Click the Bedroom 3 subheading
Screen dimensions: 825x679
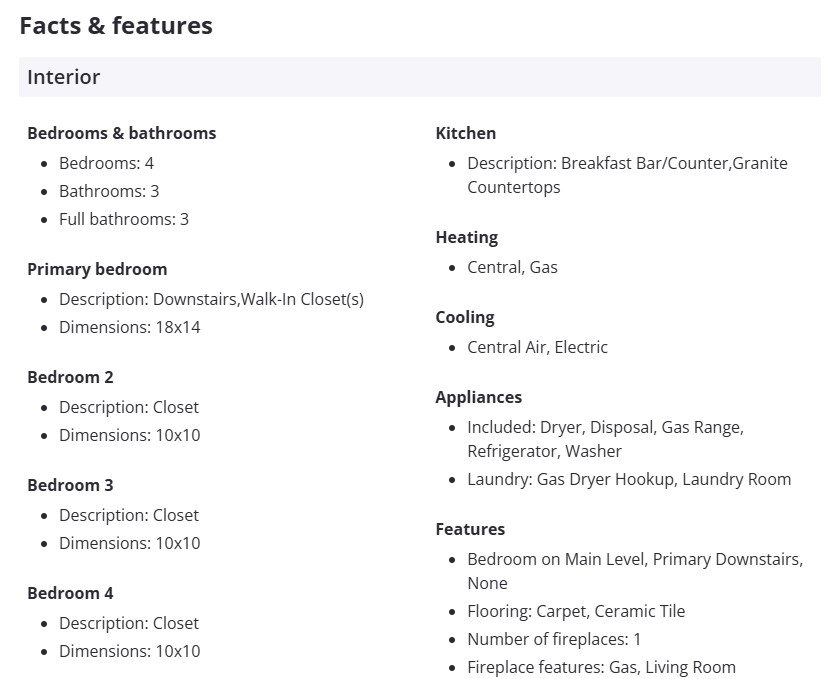tap(70, 485)
